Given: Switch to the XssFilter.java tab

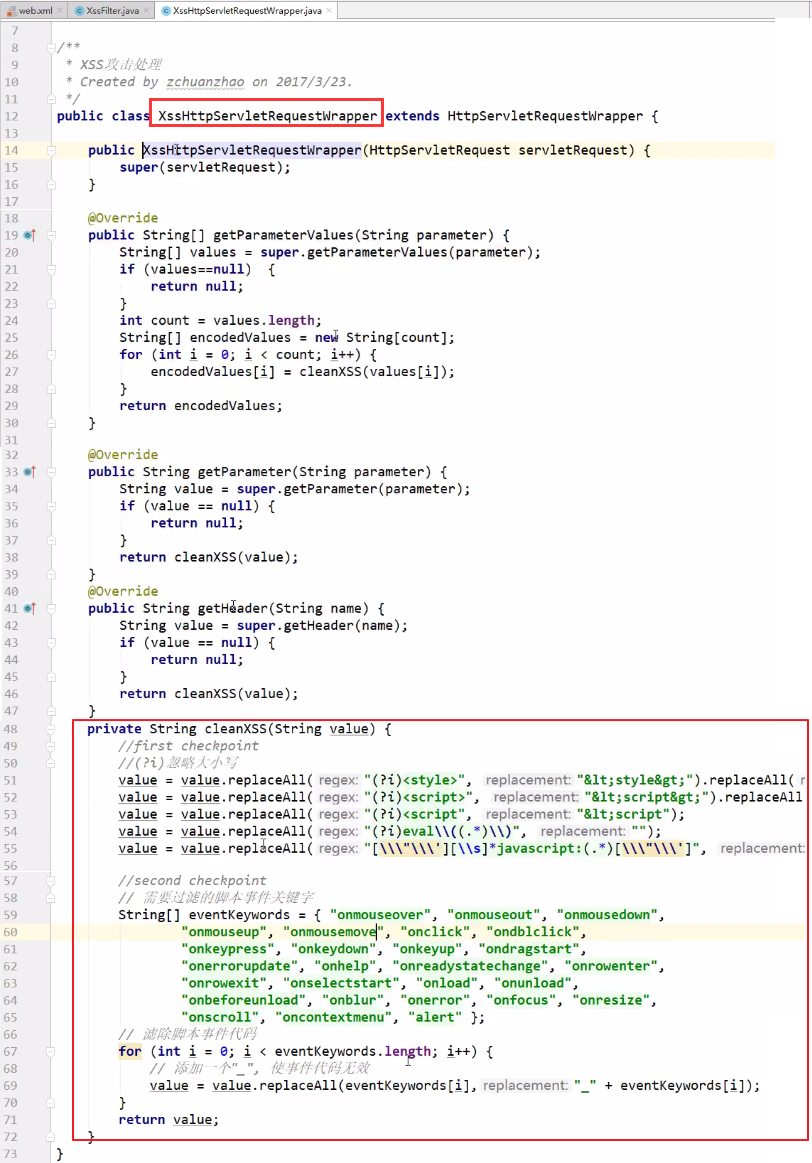Looking at the screenshot, I should [x=114, y=10].
